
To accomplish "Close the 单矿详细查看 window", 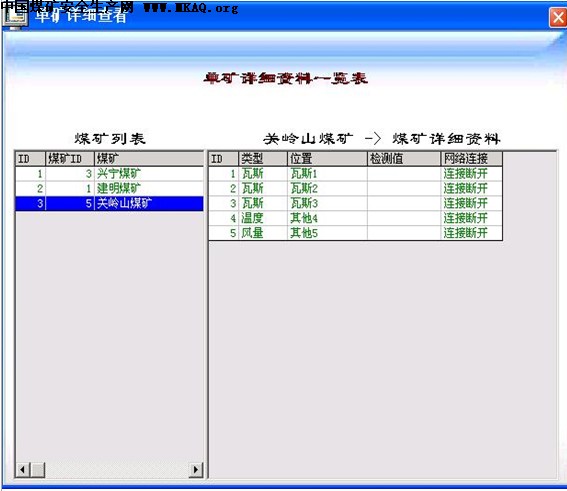I will point(558,17).
